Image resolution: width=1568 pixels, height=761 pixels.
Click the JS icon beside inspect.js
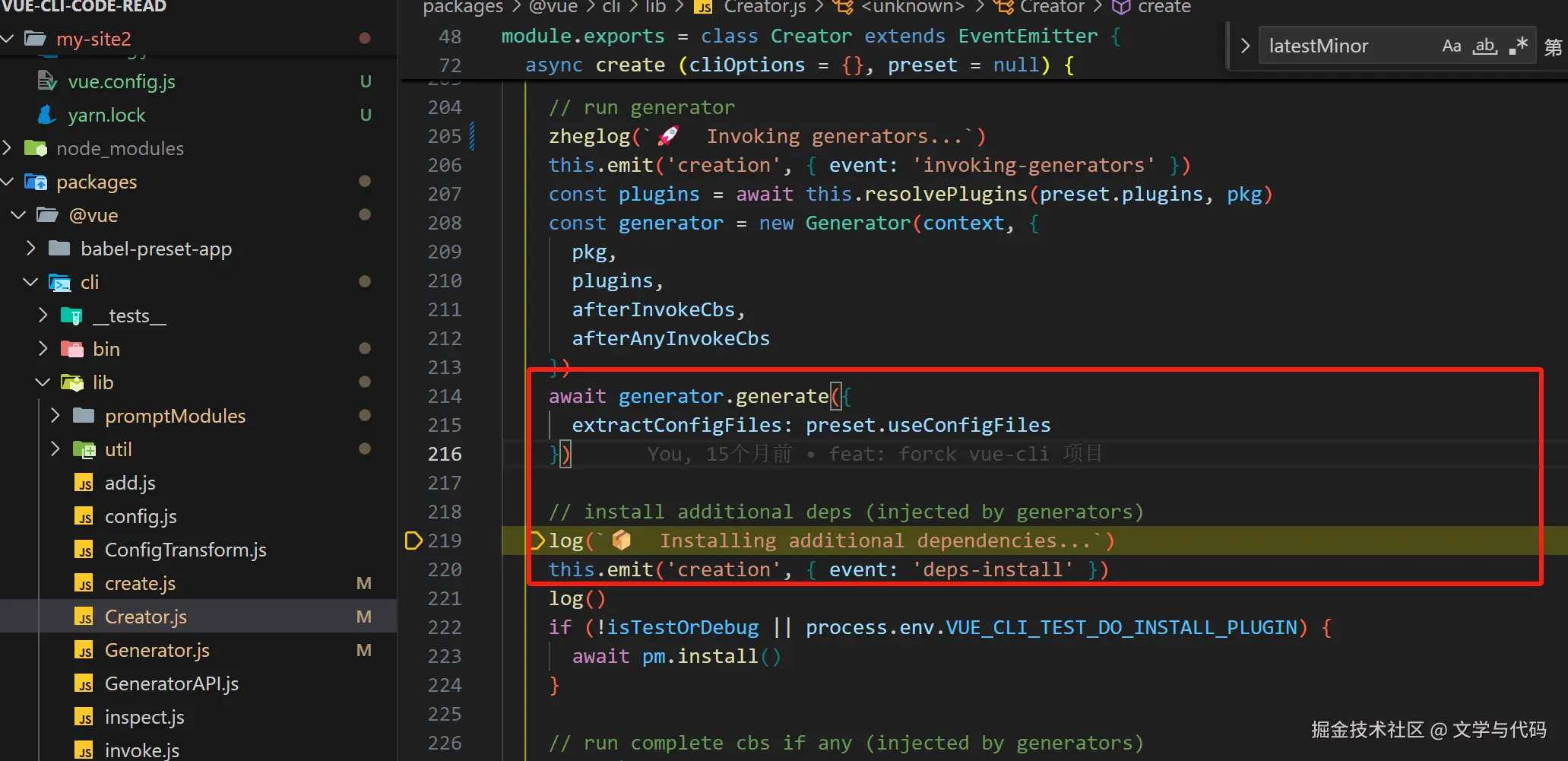(x=84, y=717)
